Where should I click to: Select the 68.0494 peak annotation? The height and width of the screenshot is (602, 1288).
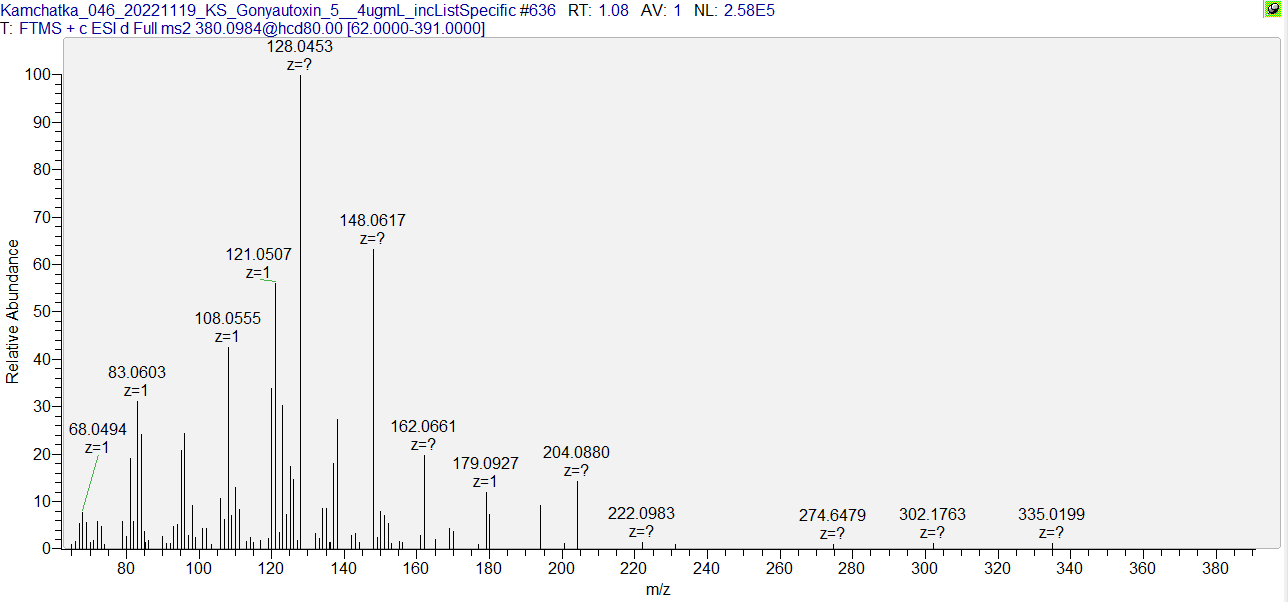point(98,430)
